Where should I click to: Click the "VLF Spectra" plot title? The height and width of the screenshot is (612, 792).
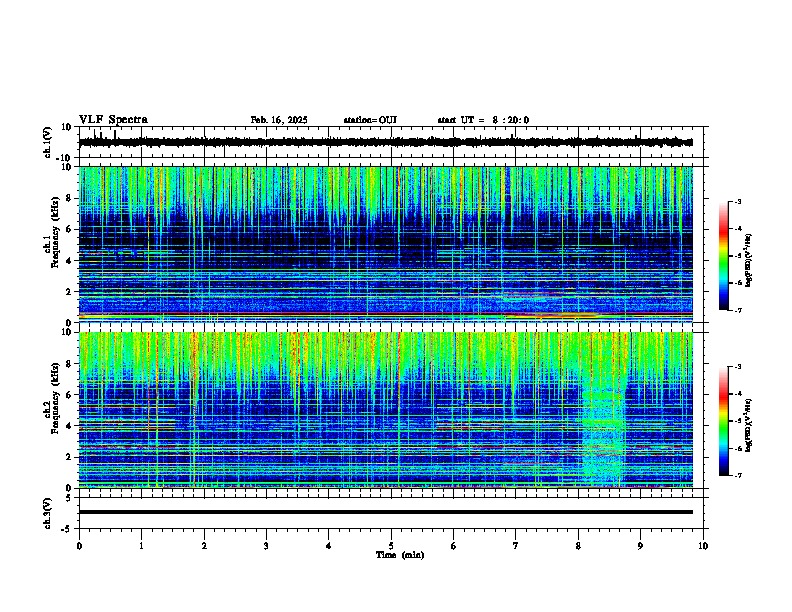pos(113,120)
